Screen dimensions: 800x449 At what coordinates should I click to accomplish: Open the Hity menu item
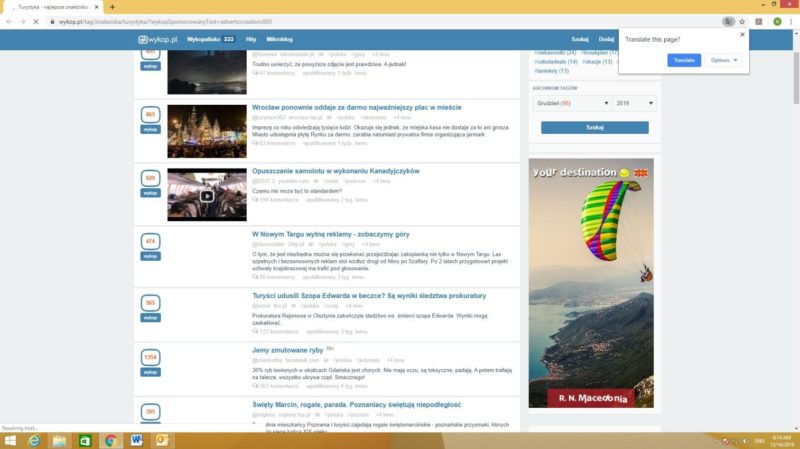pos(251,39)
